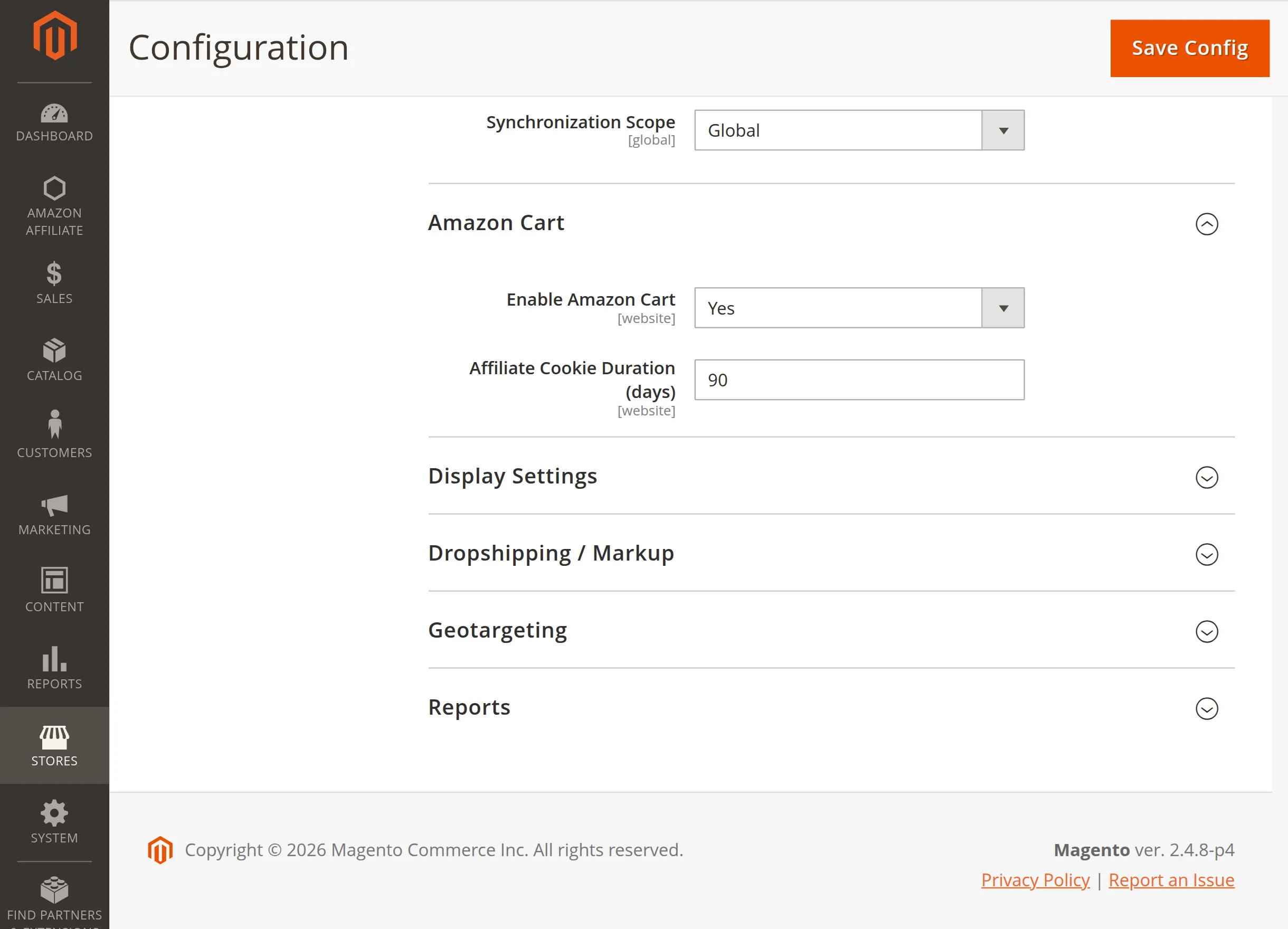Click the Synchronization Scope label
The width and height of the screenshot is (1288, 929).
pos(581,122)
